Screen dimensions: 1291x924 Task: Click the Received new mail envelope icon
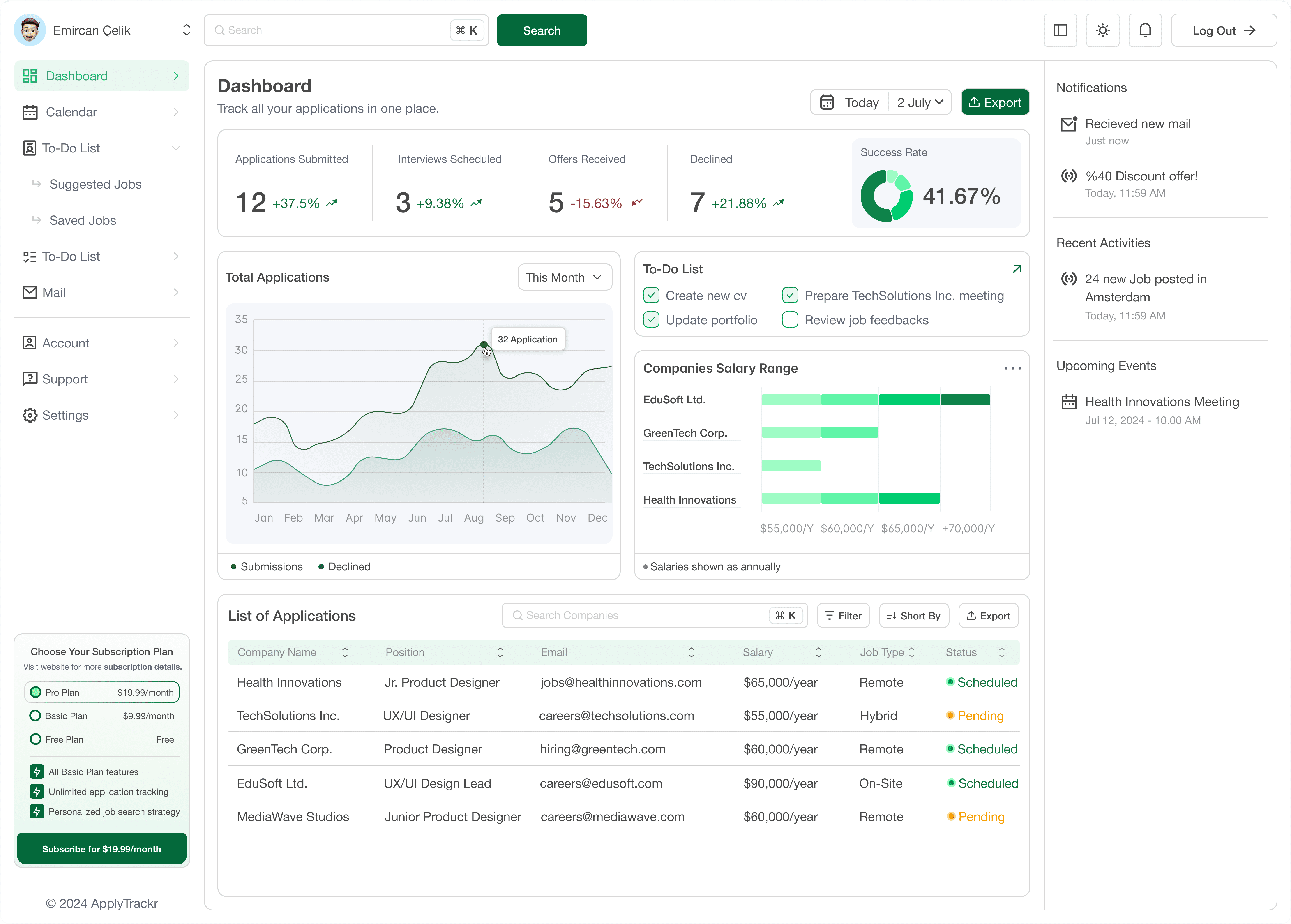point(1069,124)
